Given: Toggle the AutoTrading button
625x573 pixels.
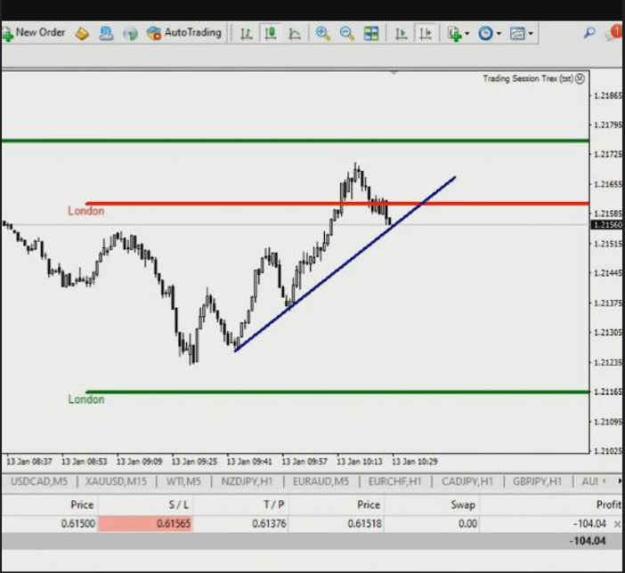Looking at the screenshot, I should 184,33.
